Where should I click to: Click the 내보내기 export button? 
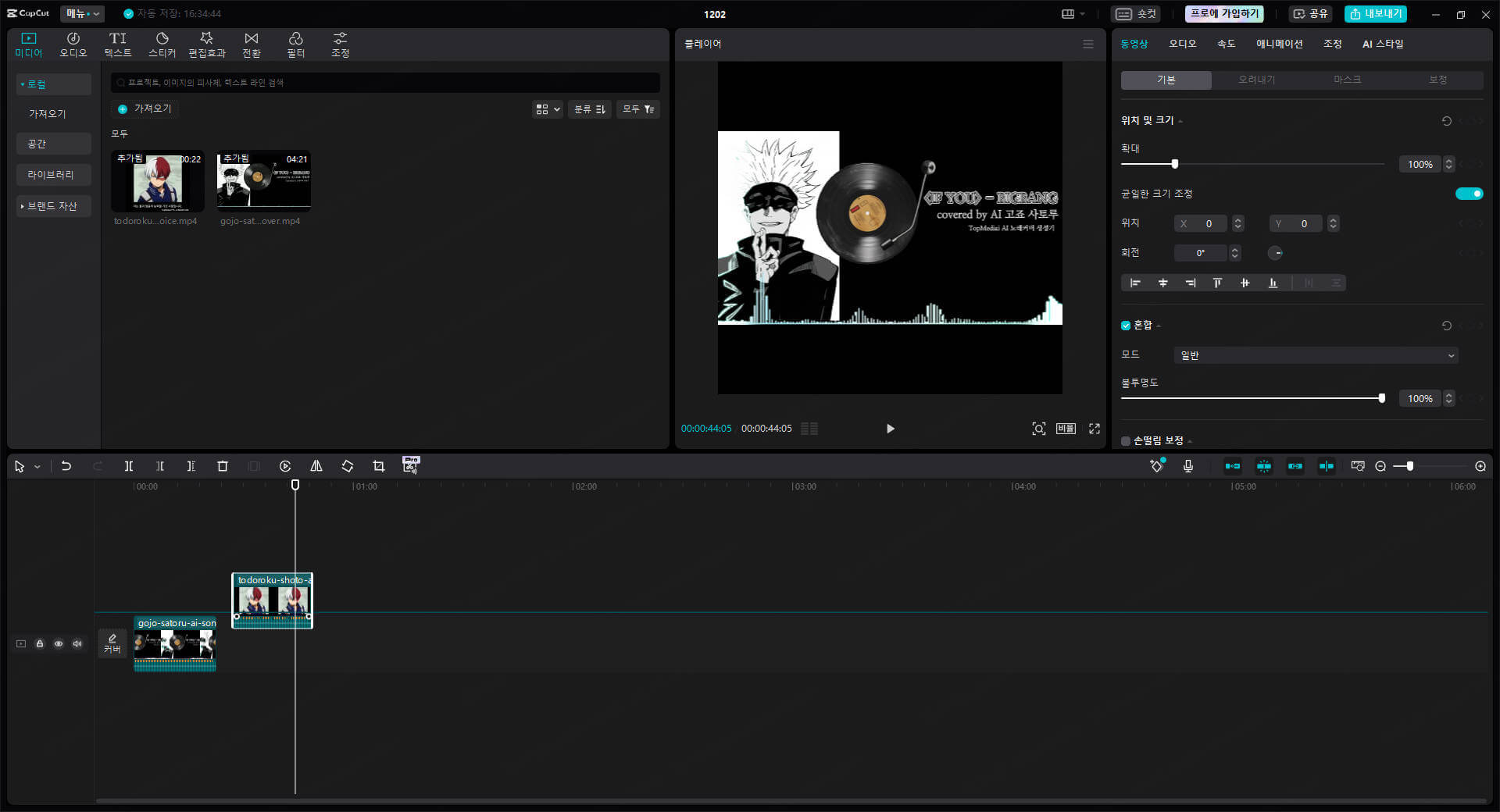1376,14
